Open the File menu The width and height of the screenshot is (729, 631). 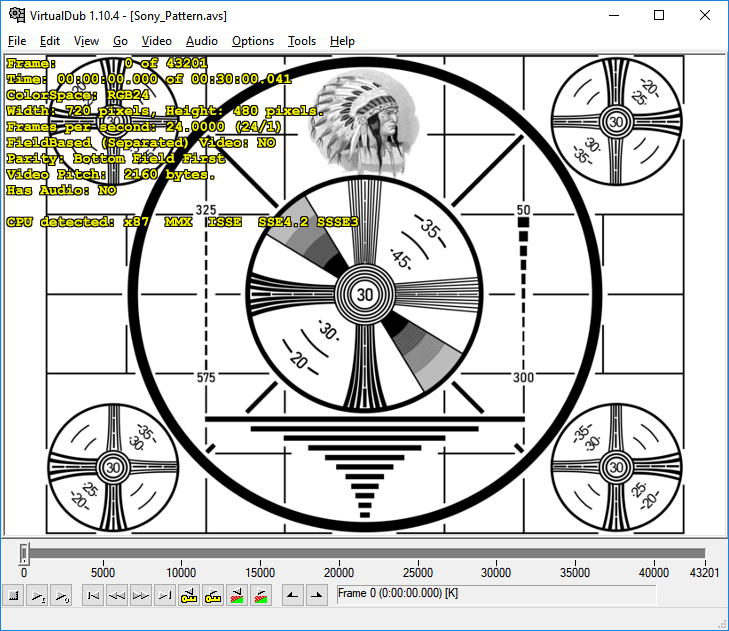17,41
